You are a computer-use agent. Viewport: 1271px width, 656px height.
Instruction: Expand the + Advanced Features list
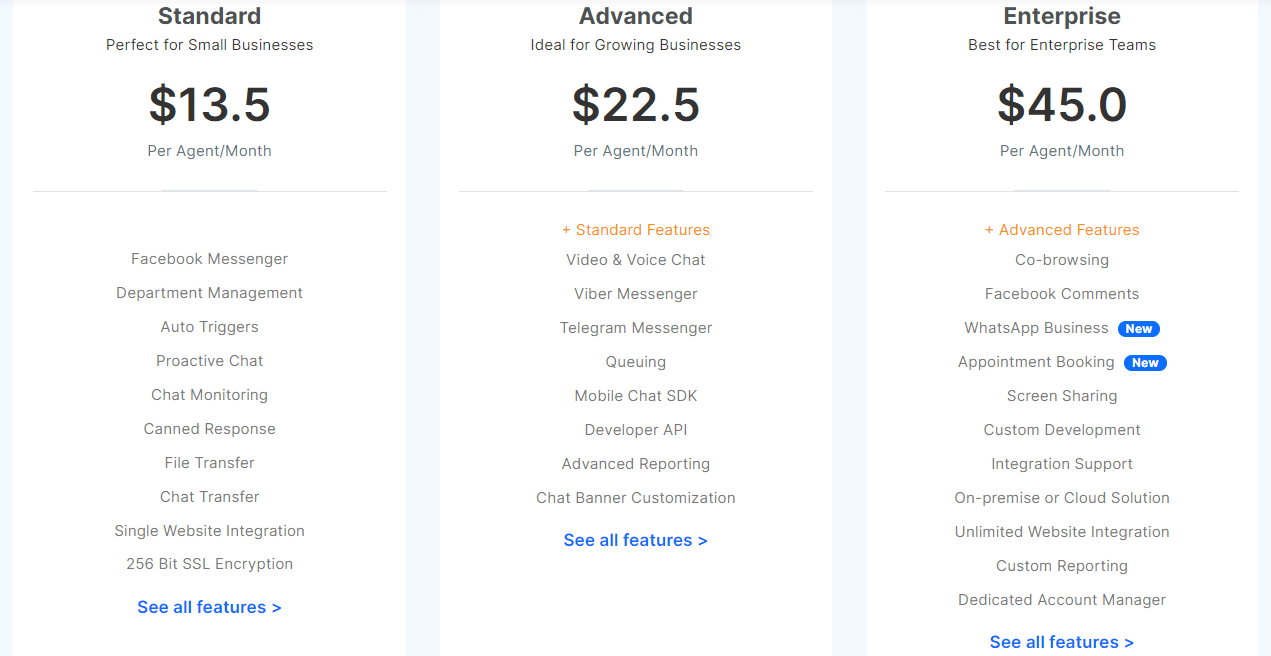point(1062,229)
